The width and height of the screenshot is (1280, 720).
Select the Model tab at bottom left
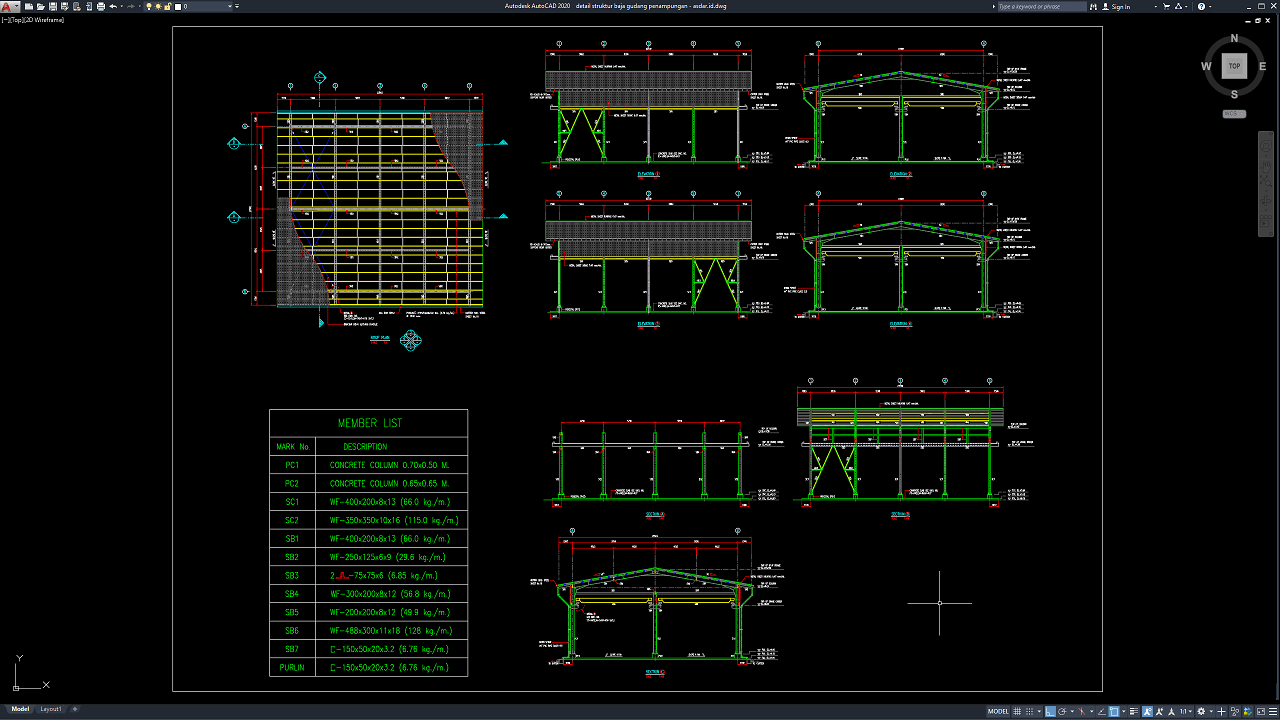pos(20,709)
